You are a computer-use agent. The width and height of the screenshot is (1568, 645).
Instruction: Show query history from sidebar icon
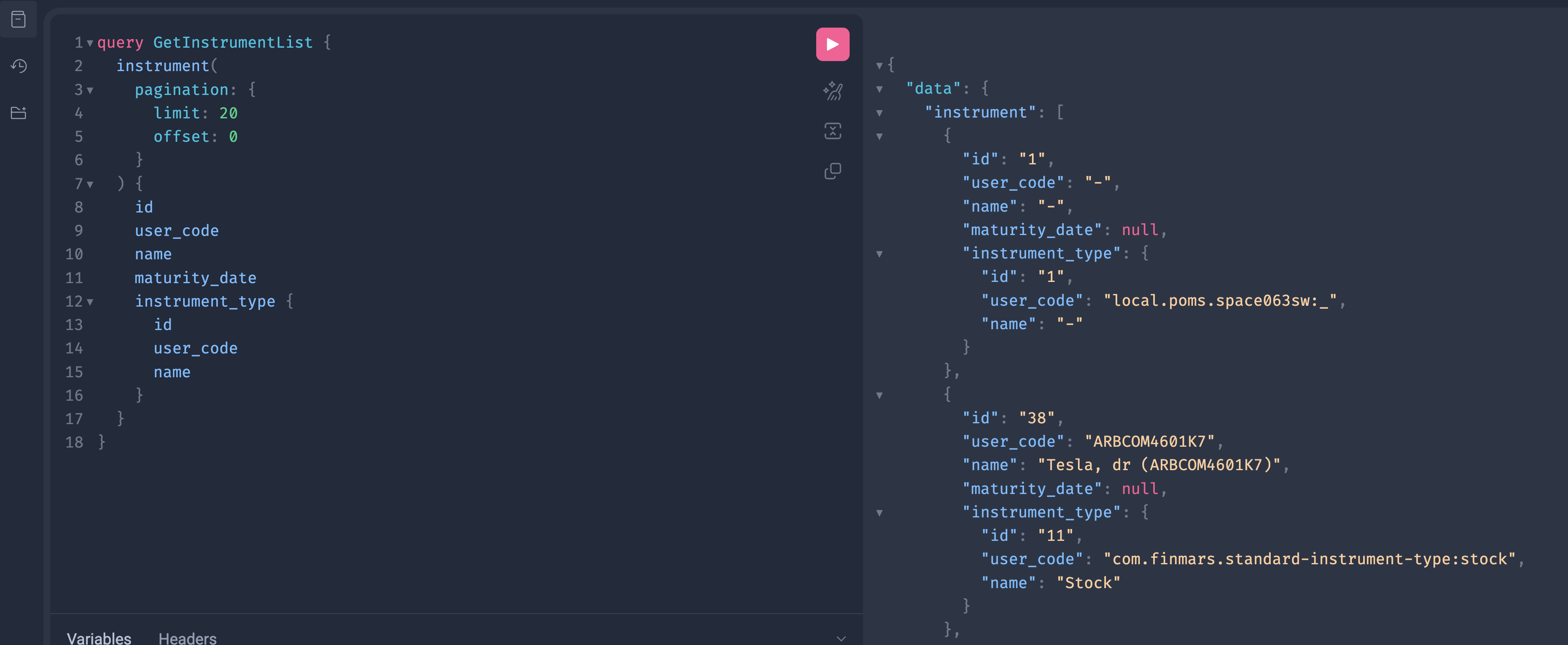click(18, 66)
